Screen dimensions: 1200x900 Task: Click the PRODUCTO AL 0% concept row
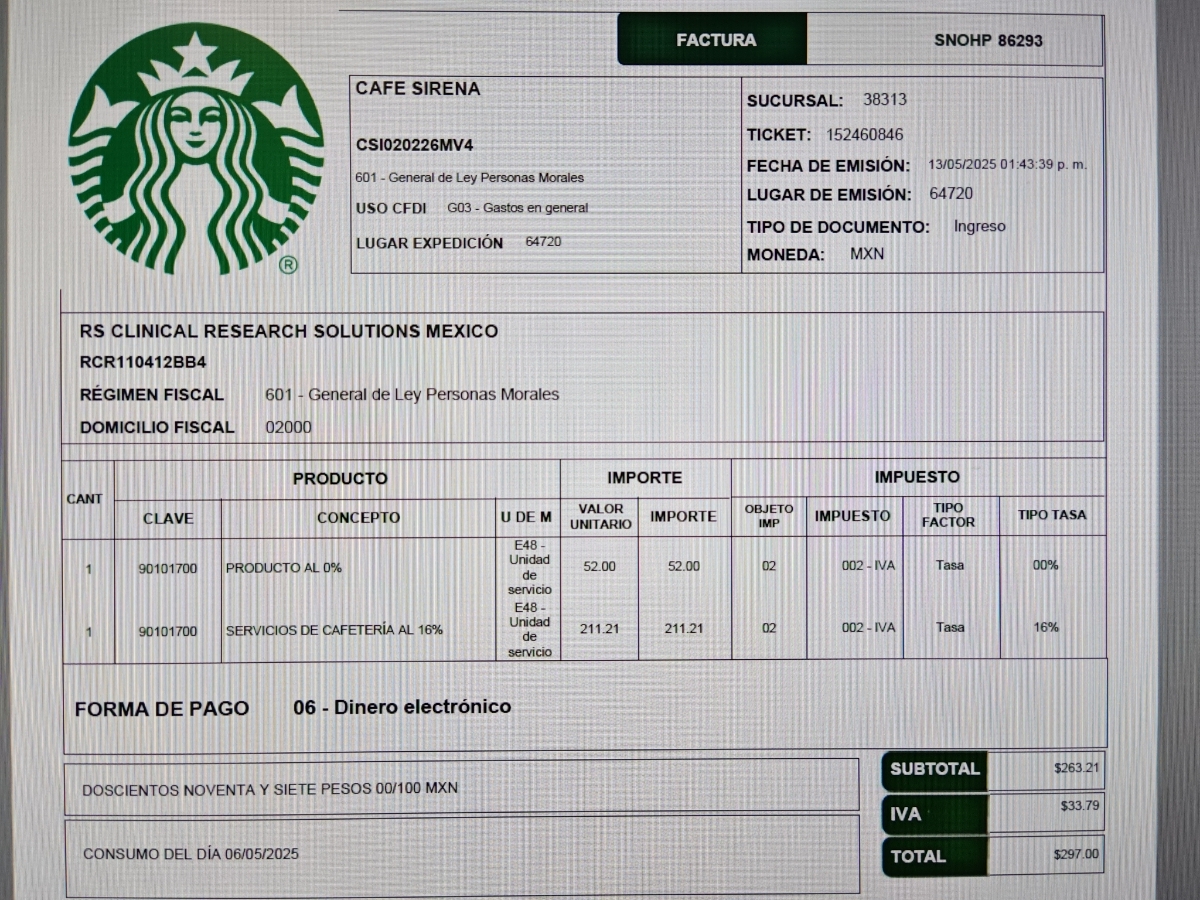[x=284, y=568]
